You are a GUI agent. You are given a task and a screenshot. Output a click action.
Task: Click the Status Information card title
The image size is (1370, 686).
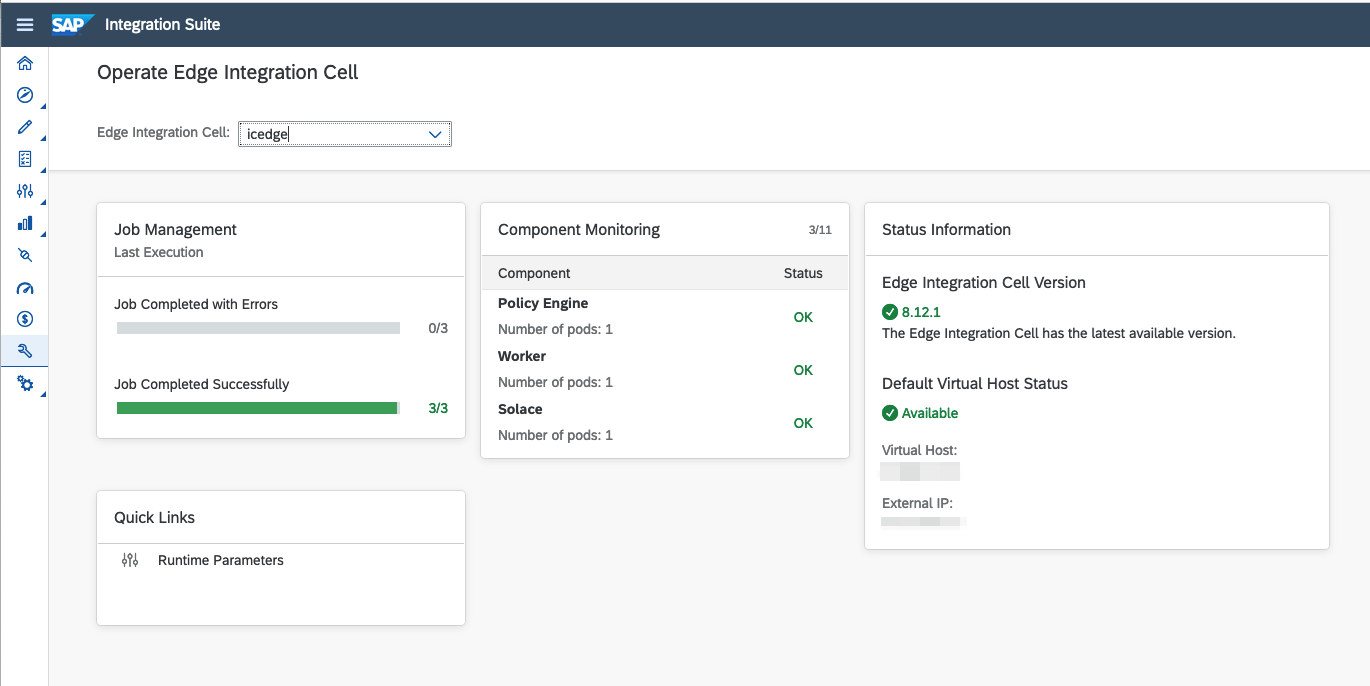click(946, 230)
